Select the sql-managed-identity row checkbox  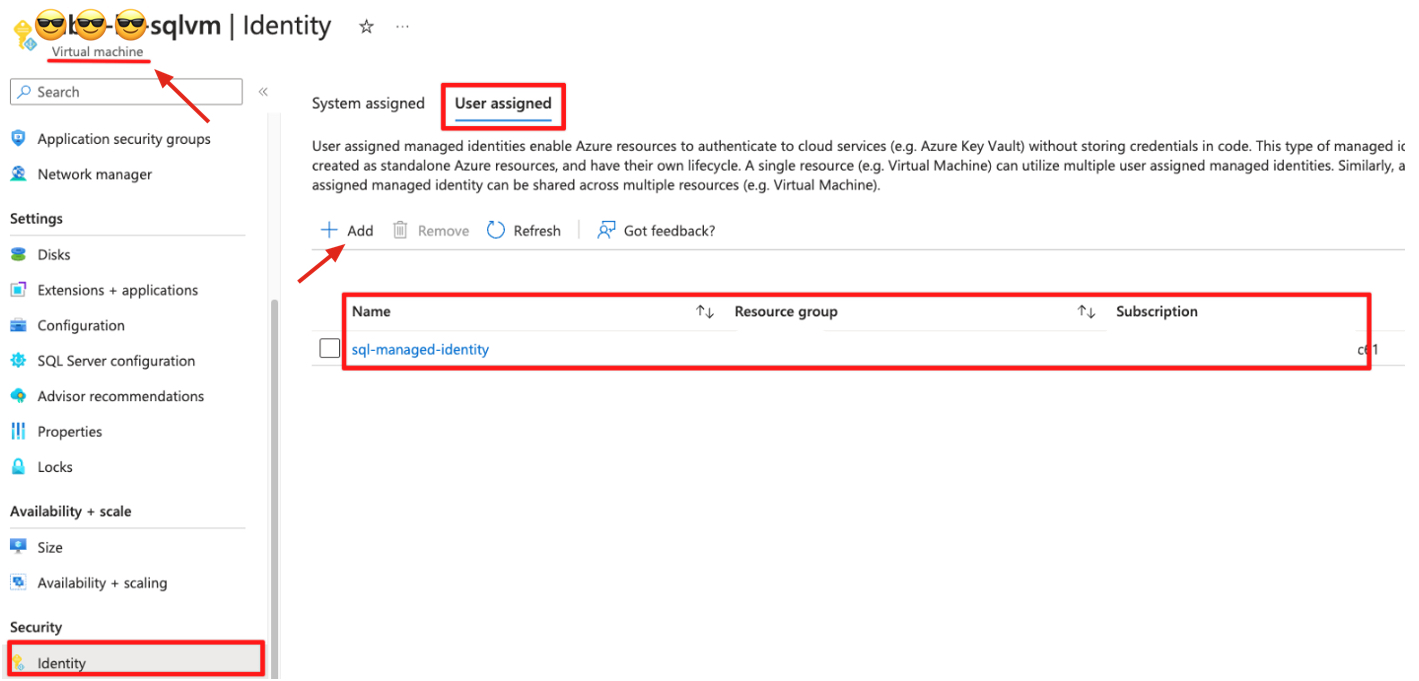[x=330, y=349]
